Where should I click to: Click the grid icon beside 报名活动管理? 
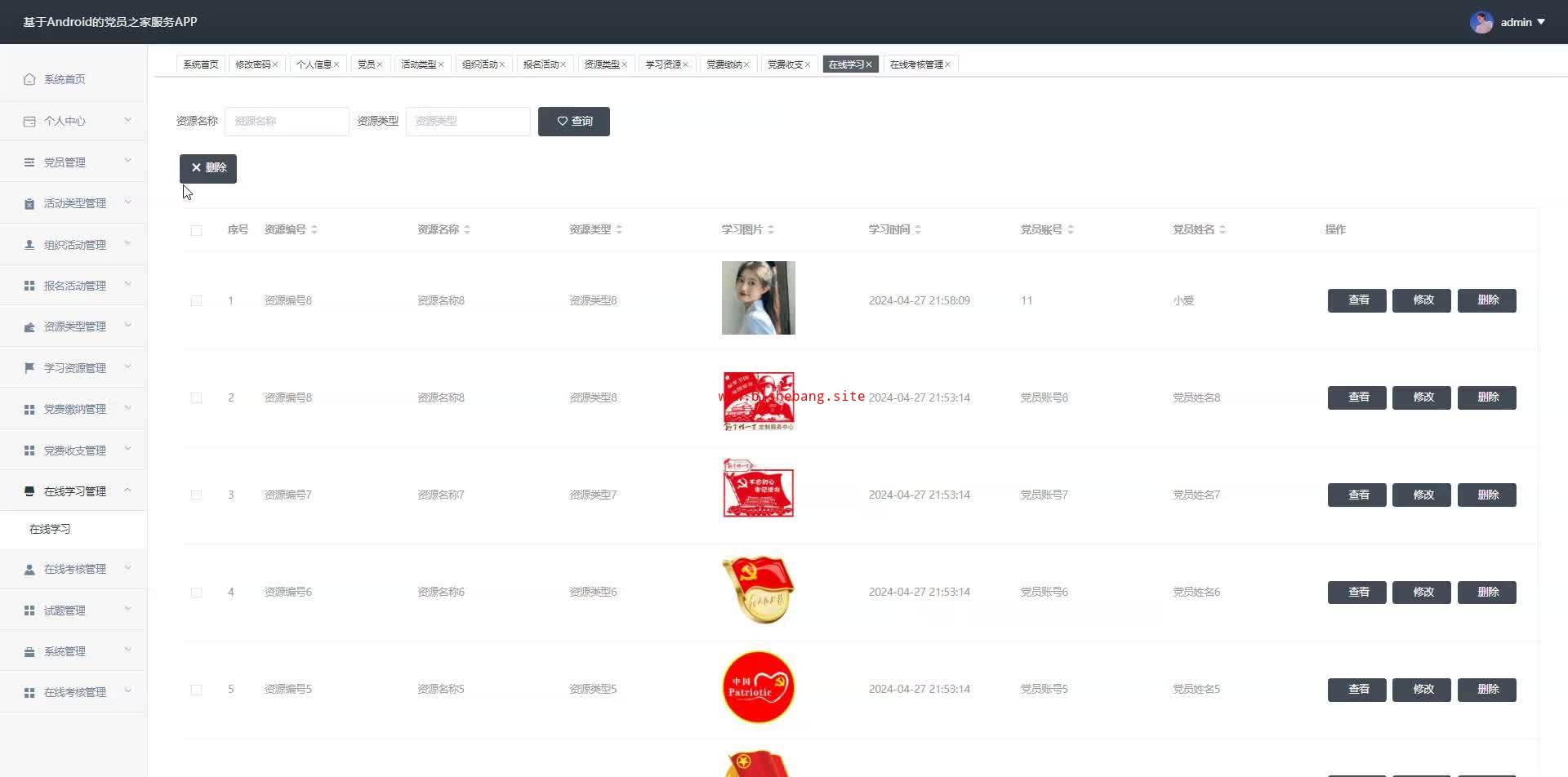(29, 286)
